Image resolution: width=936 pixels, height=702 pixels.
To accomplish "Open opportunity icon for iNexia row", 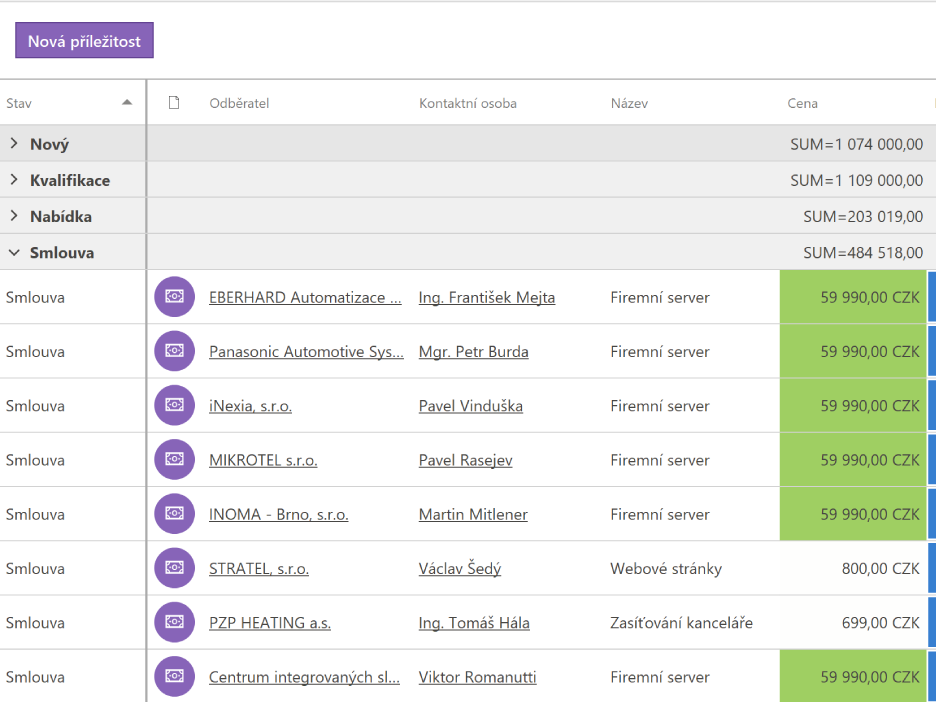I will coord(174,405).
